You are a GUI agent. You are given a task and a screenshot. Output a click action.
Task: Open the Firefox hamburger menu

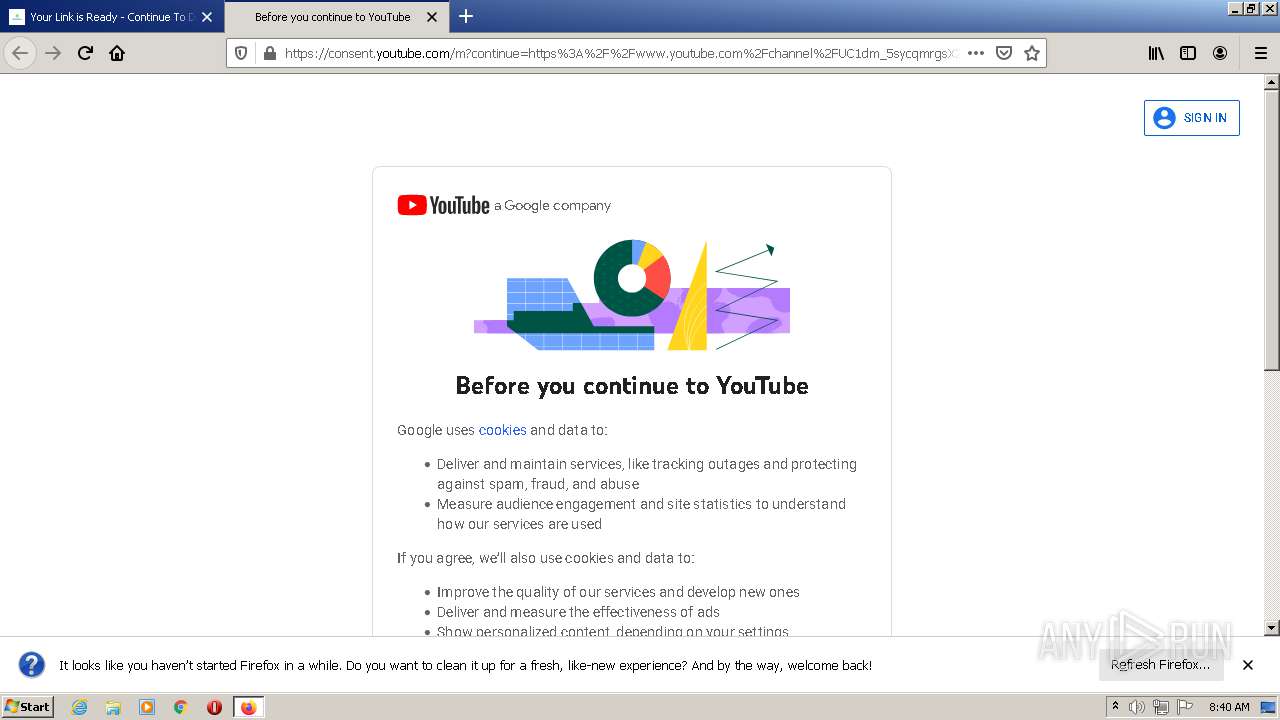pyautogui.click(x=1260, y=53)
